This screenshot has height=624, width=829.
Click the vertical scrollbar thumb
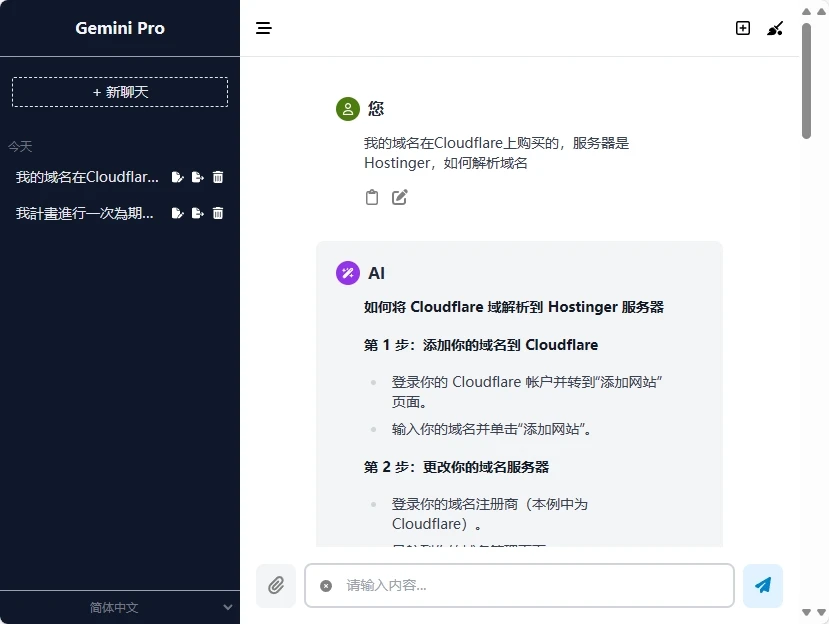806,80
